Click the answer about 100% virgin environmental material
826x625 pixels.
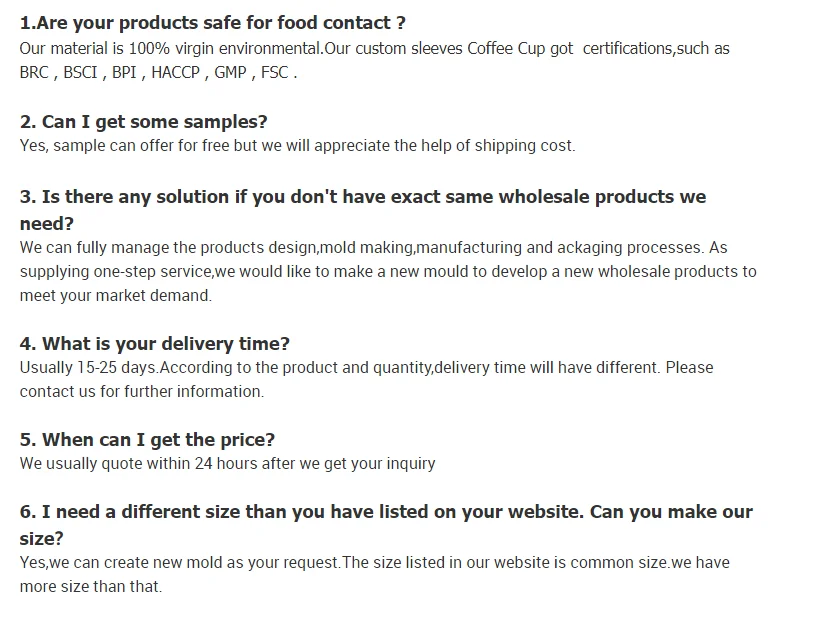374,48
